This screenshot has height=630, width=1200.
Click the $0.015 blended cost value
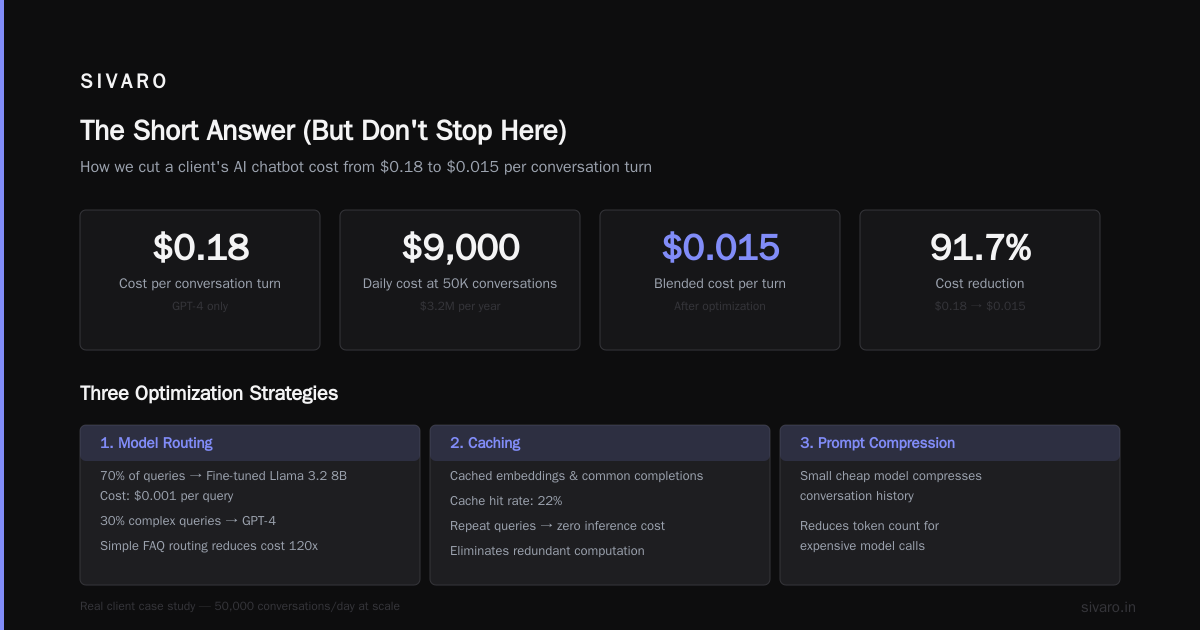(x=720, y=247)
